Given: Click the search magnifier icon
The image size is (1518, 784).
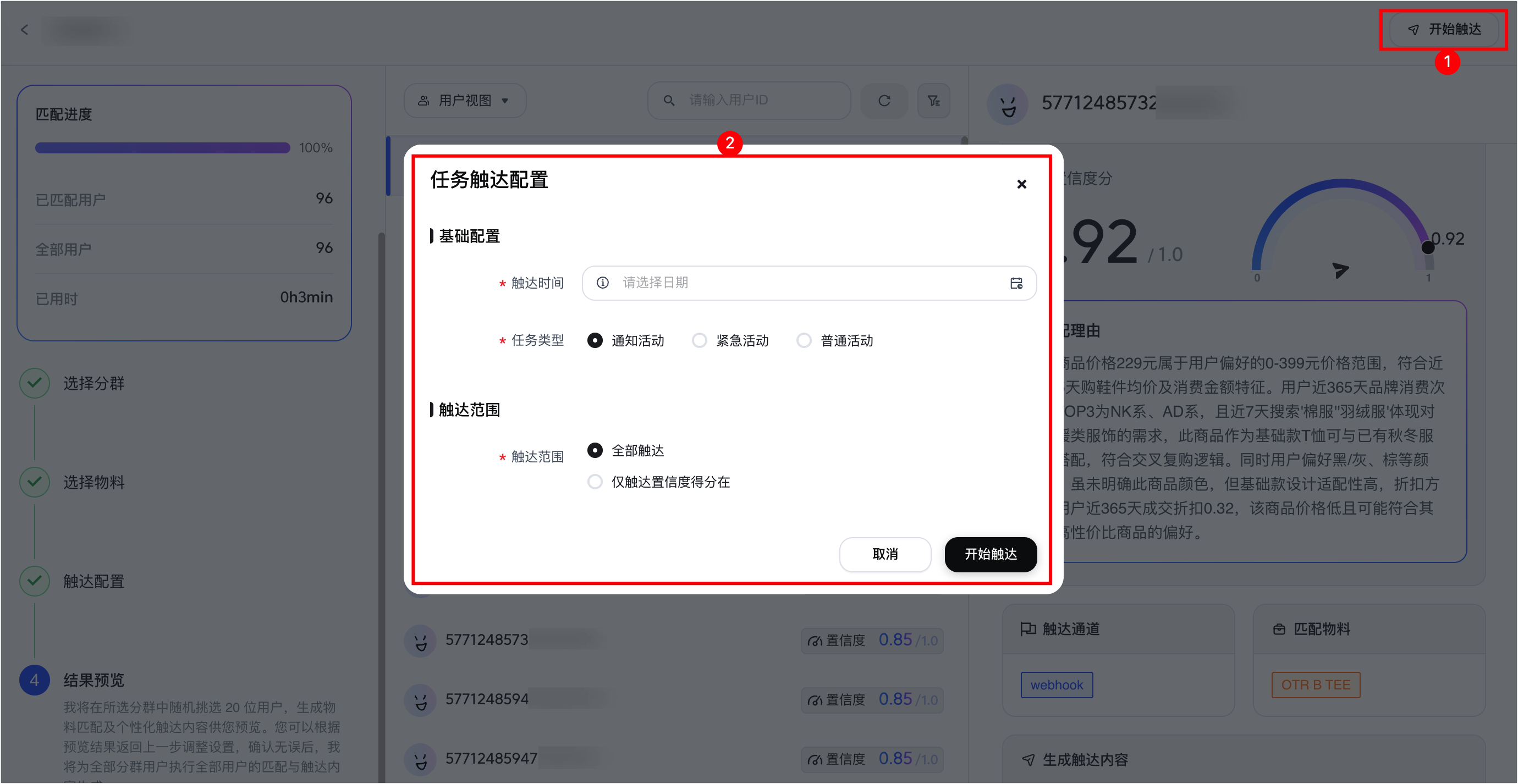Looking at the screenshot, I should 669,101.
